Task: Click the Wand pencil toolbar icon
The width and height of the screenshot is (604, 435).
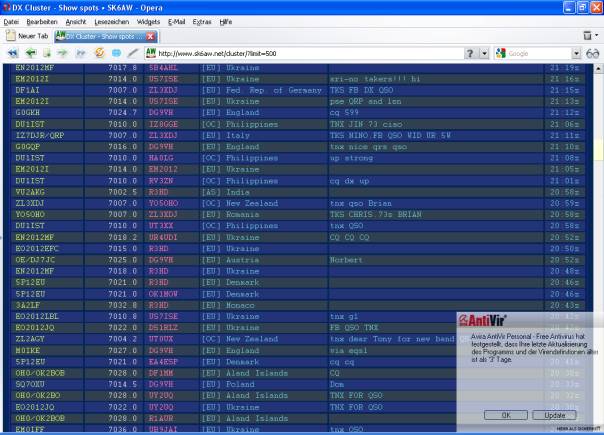Action: [133, 53]
